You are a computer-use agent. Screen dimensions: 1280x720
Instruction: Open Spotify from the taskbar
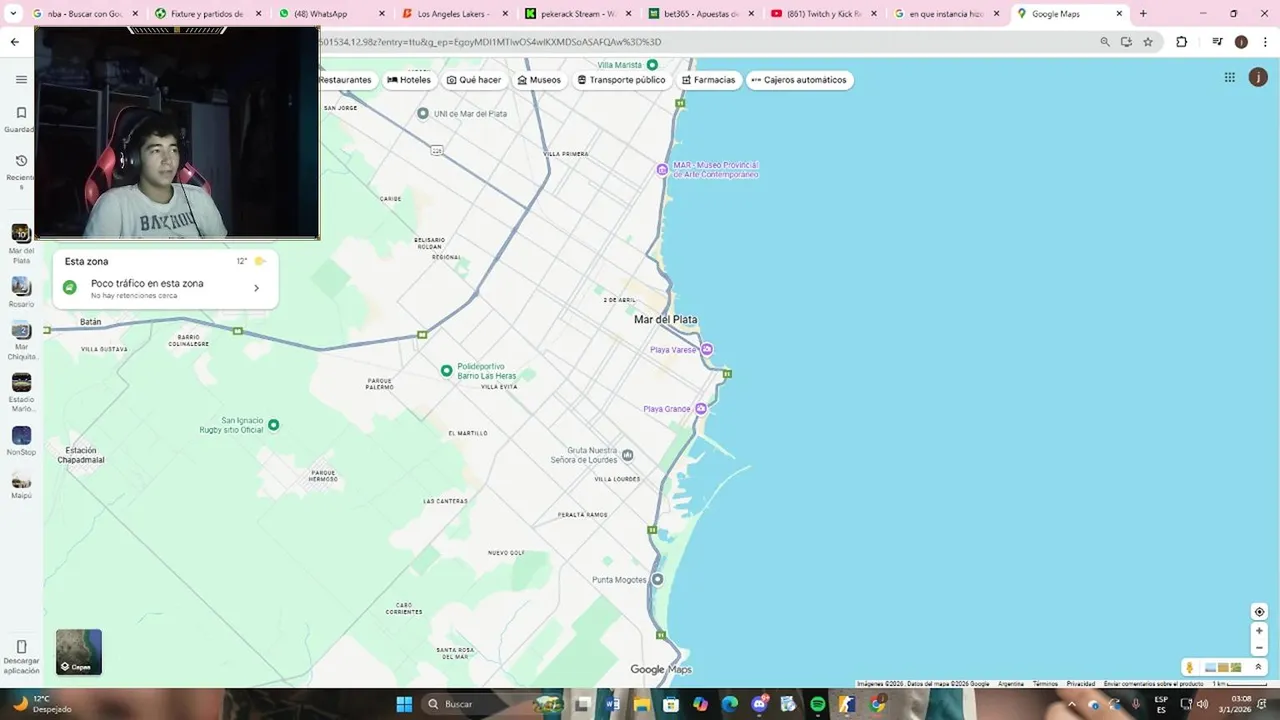(818, 704)
